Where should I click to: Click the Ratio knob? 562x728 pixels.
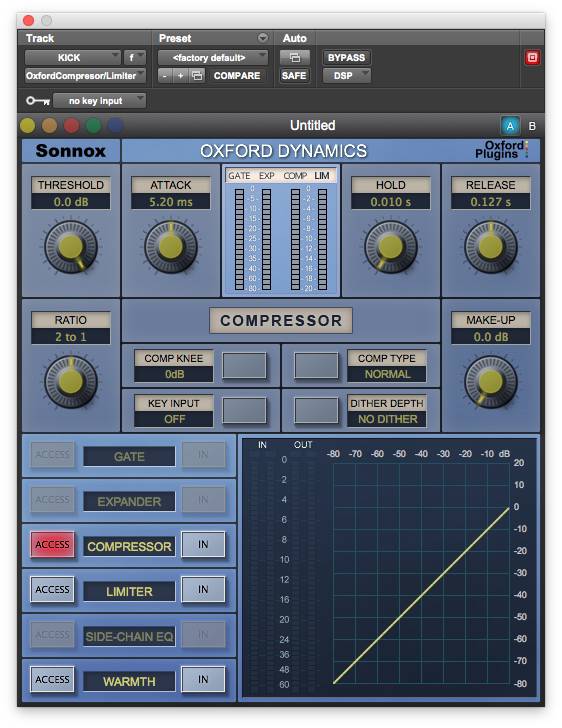pyautogui.click(x=71, y=382)
